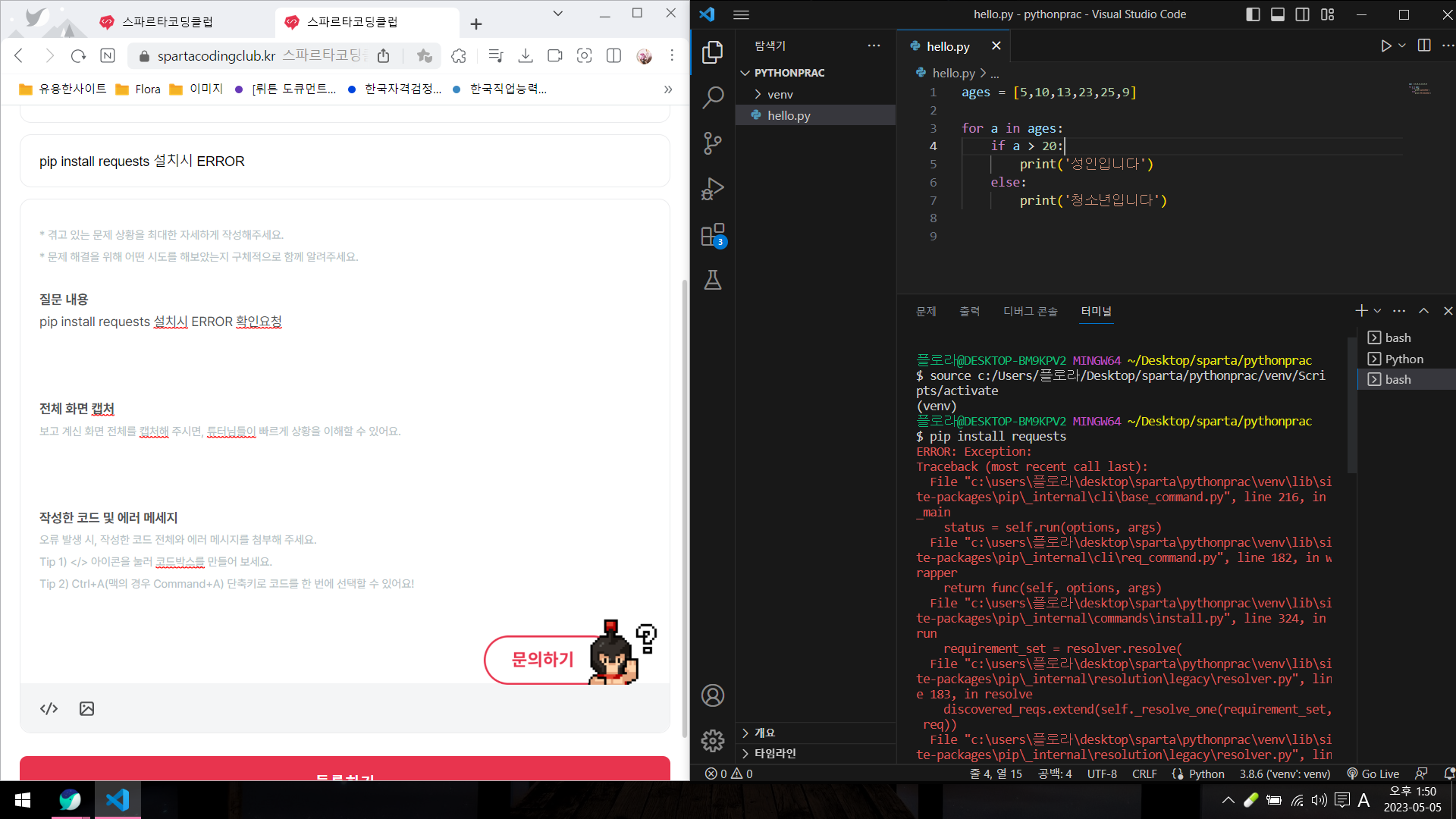The width and height of the screenshot is (1456, 819).
Task: Change indentation via 공백: 4 status item
Action: [x=1055, y=773]
